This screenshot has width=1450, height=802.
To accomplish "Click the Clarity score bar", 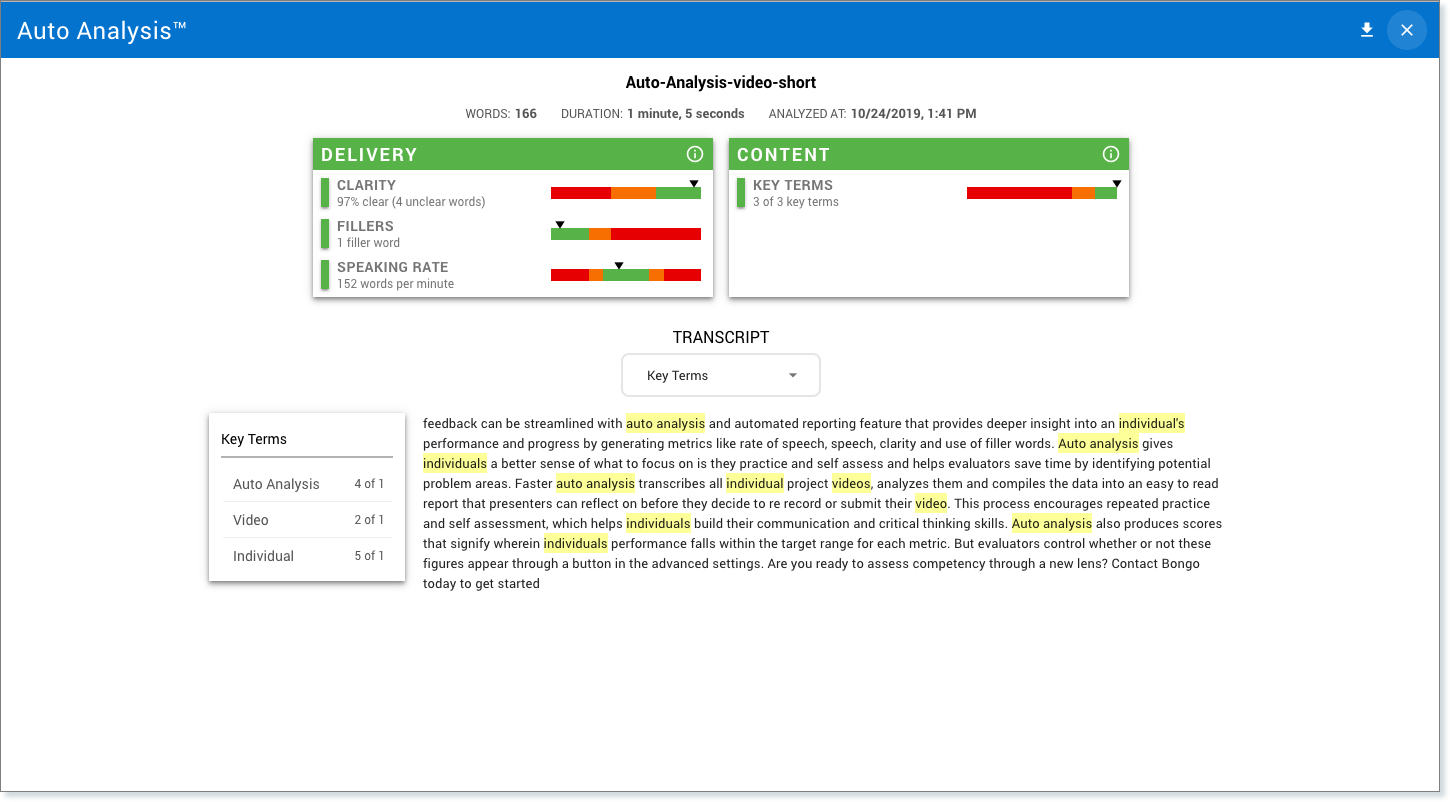I will click(x=625, y=193).
